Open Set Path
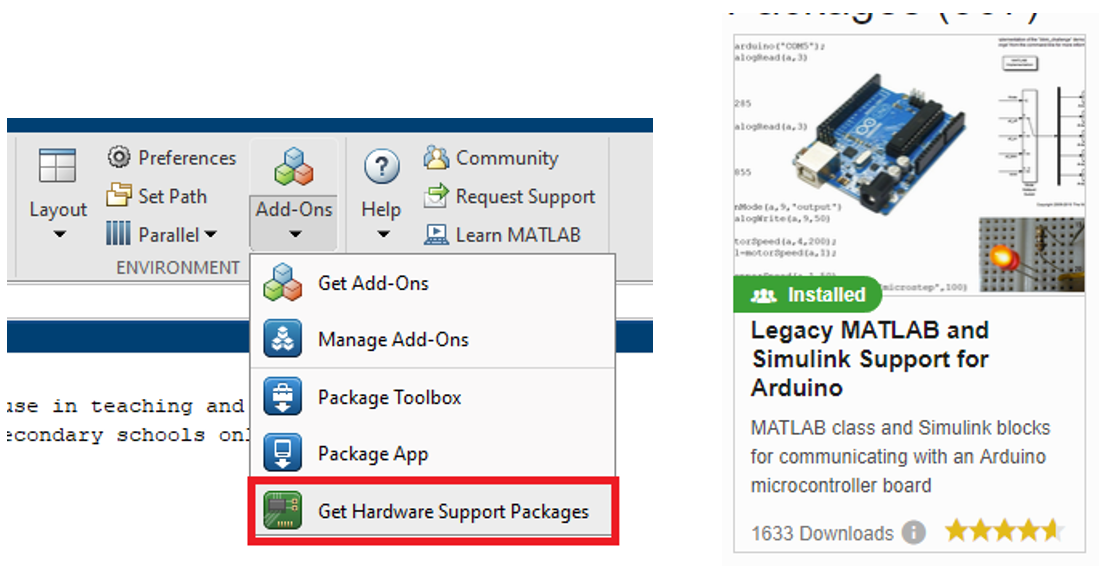This screenshot has height=569, width=1106. click(x=172, y=196)
